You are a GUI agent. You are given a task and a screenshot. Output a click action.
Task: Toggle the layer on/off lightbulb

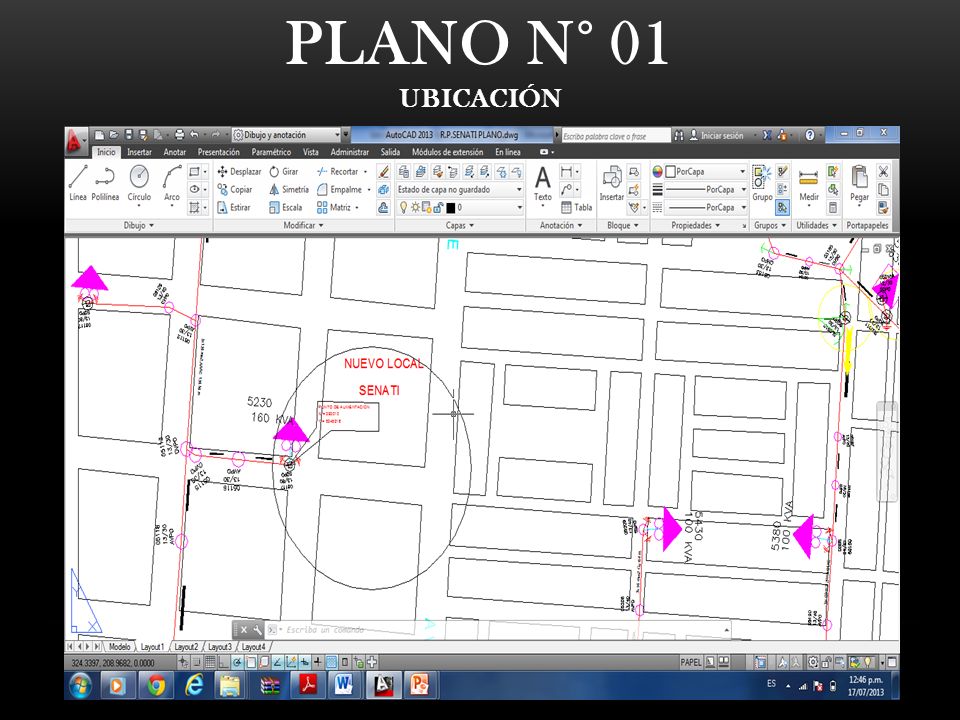coord(403,208)
